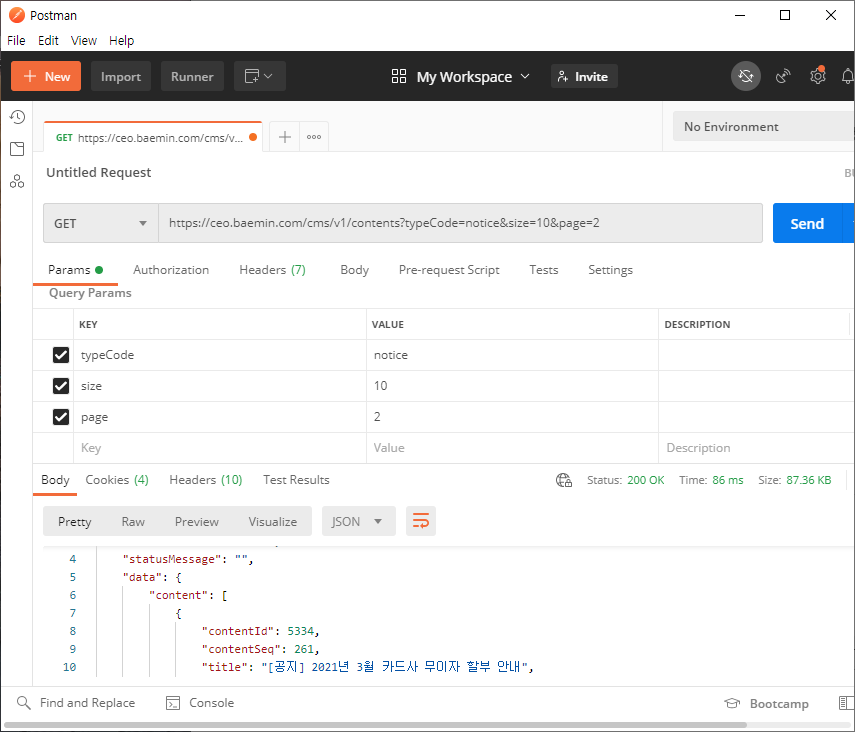855x732 pixels.
Task: Open the response Headers (10) tab
Action: click(x=206, y=480)
